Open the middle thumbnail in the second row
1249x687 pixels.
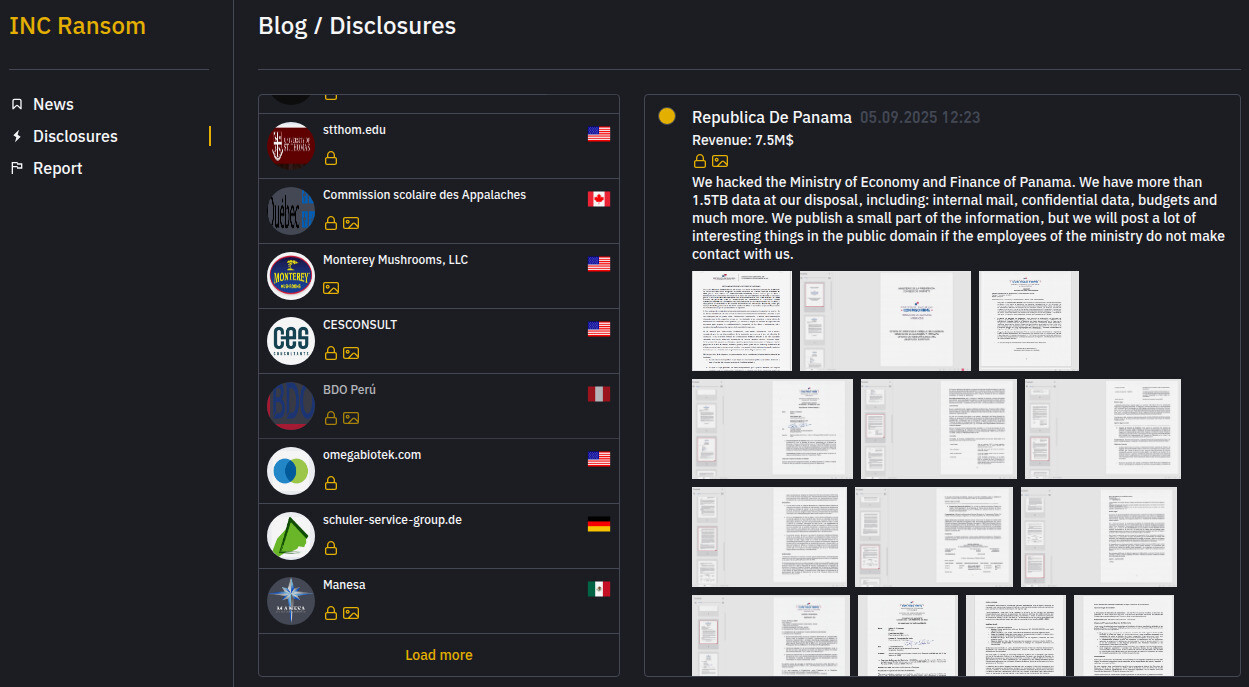click(939, 429)
